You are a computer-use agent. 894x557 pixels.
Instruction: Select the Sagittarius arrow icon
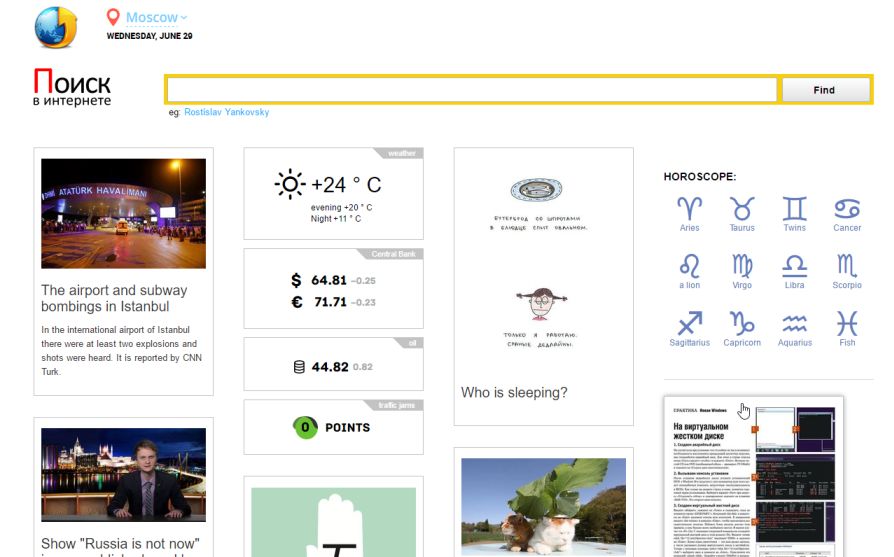689,323
